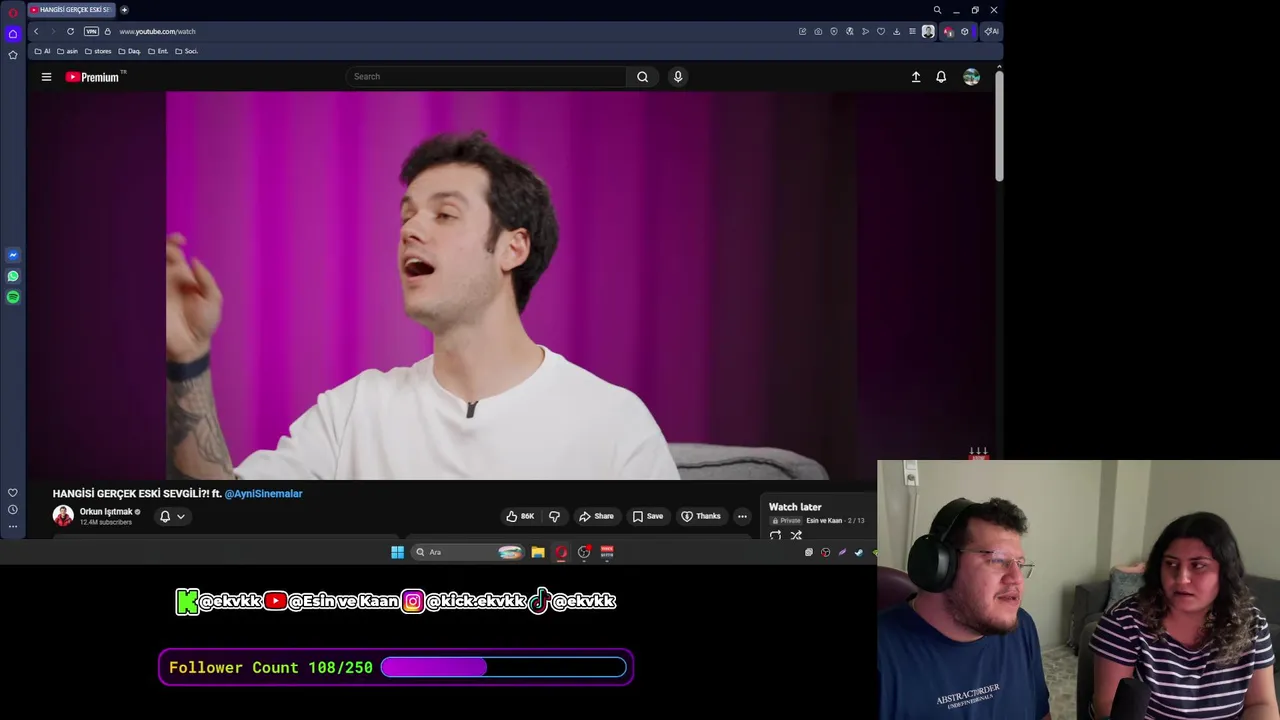Open YouTube notifications bell in header
The width and height of the screenshot is (1280, 720).
[941, 77]
